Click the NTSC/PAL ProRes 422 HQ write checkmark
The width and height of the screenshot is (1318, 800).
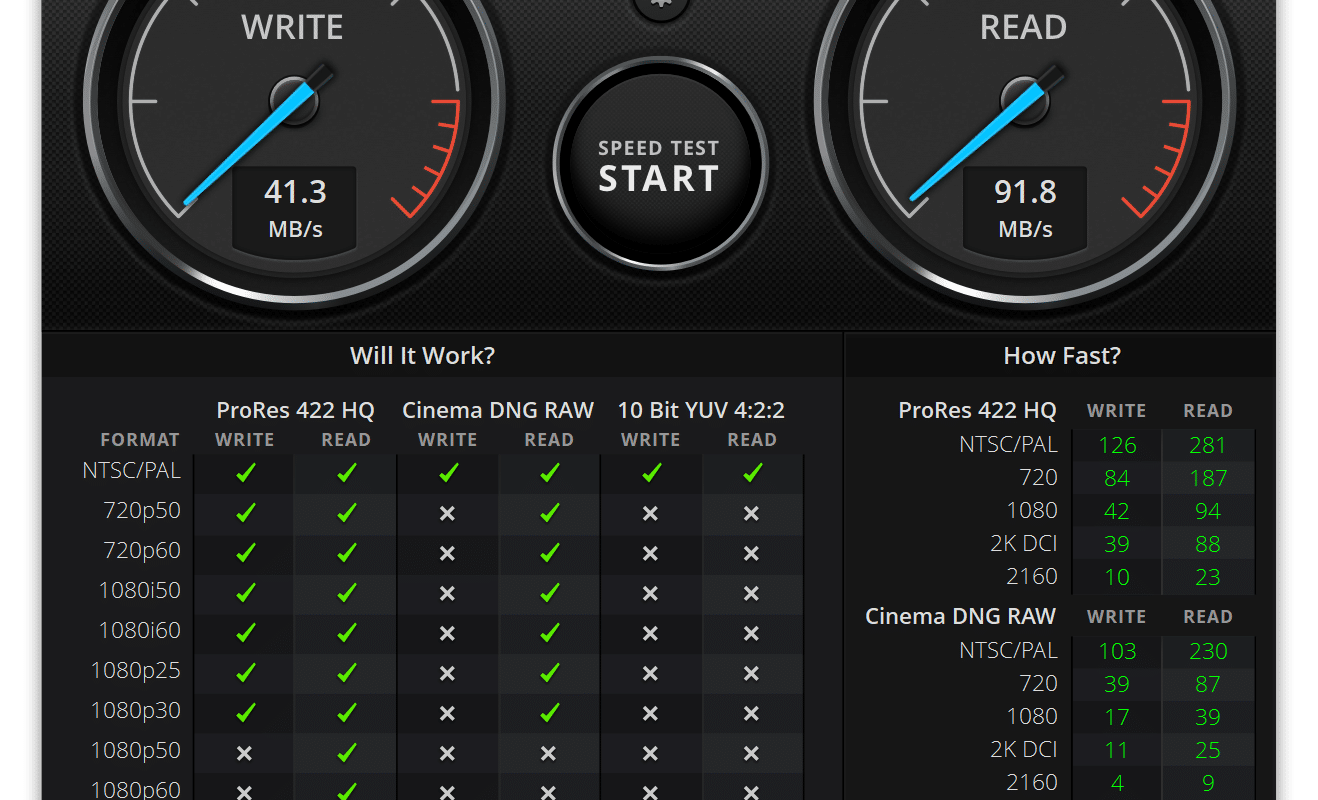[x=245, y=473]
